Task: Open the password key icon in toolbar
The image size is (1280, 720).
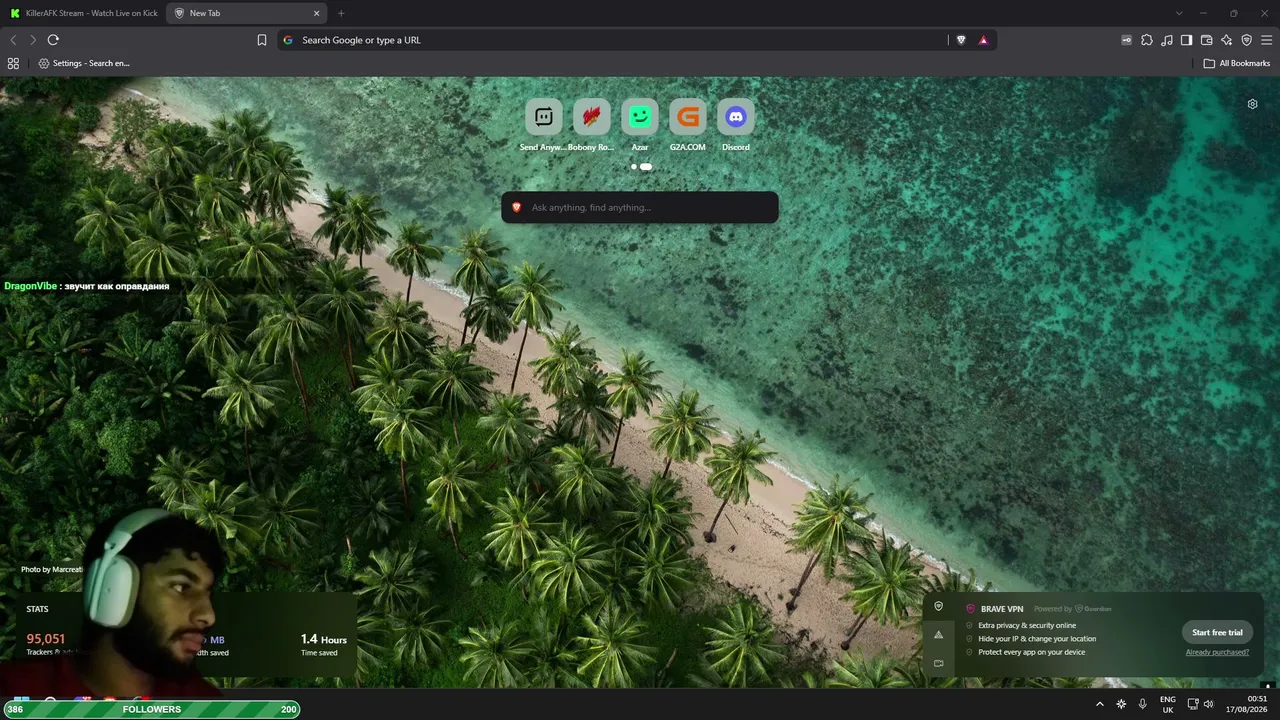Action: click(1127, 40)
